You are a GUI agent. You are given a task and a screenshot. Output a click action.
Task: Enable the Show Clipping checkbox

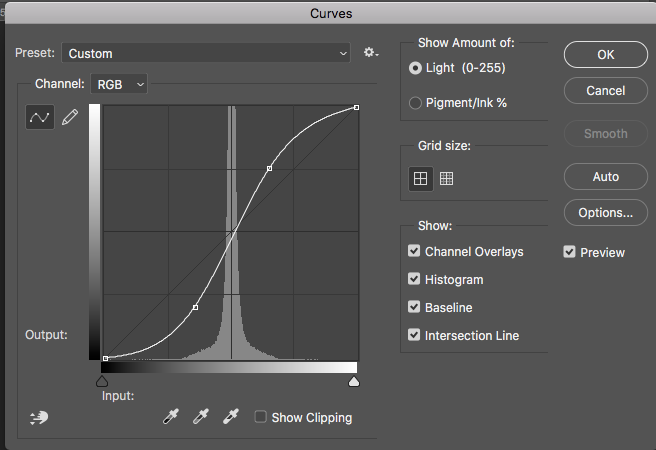[261, 417]
